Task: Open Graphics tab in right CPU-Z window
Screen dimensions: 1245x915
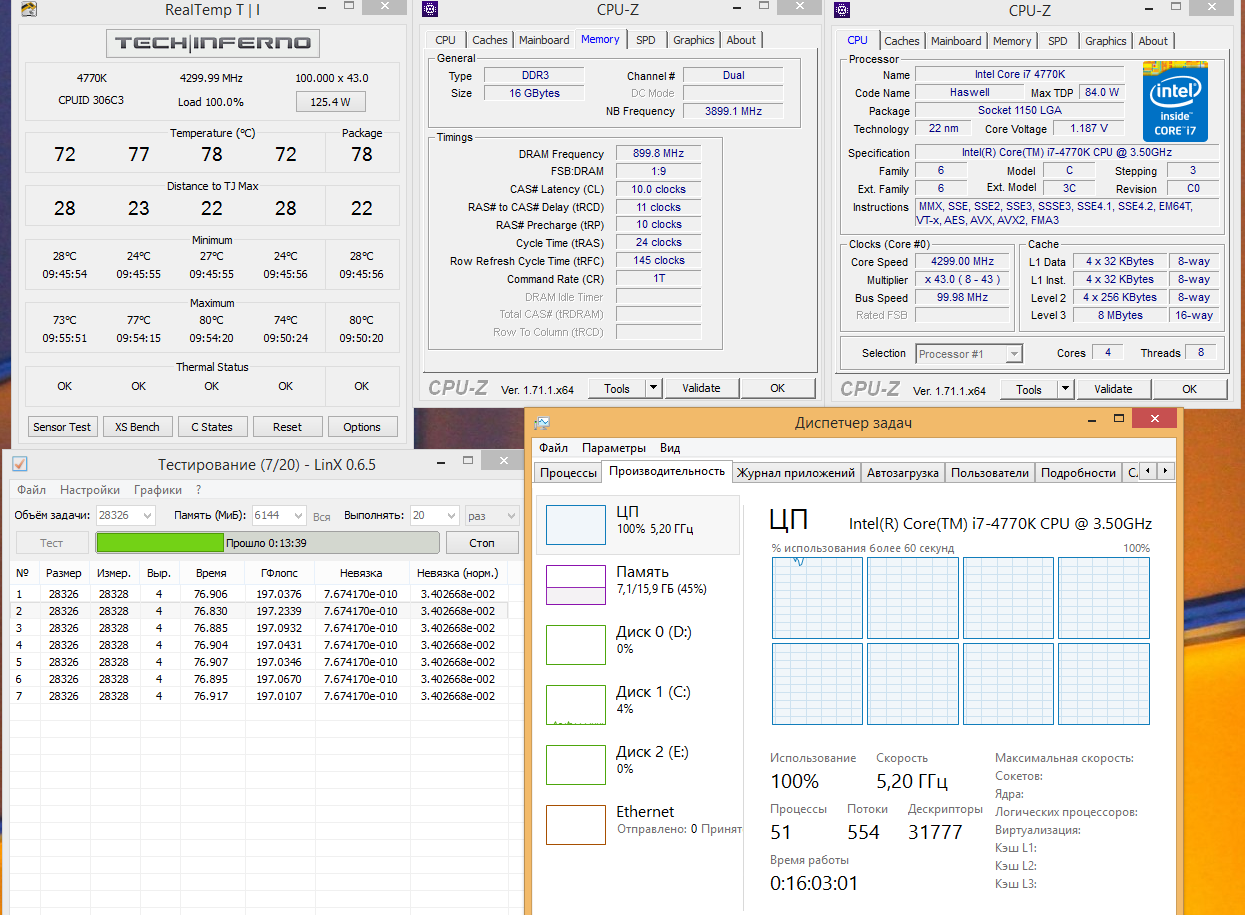Action: tap(1106, 41)
